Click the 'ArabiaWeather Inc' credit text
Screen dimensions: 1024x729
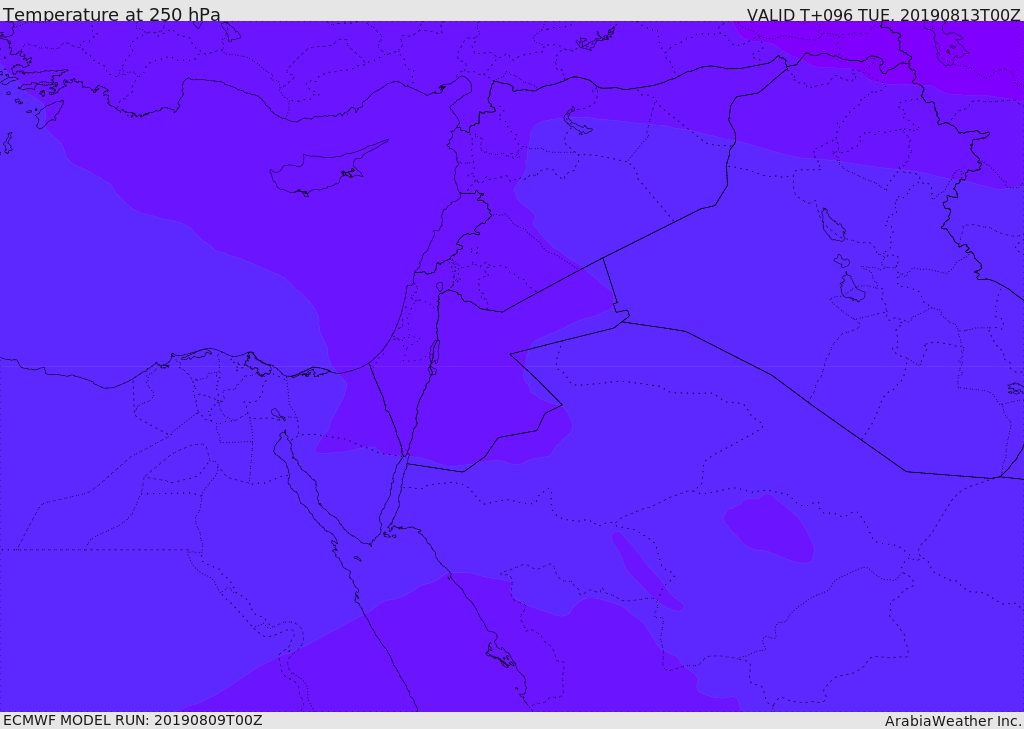click(x=951, y=721)
